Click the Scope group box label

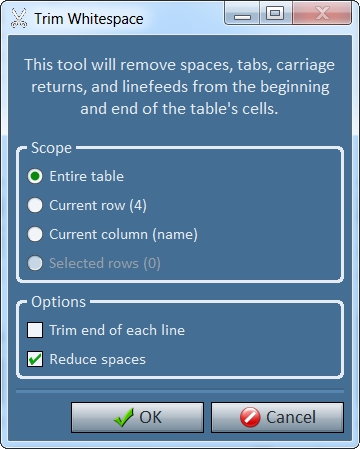pyautogui.click(x=51, y=148)
